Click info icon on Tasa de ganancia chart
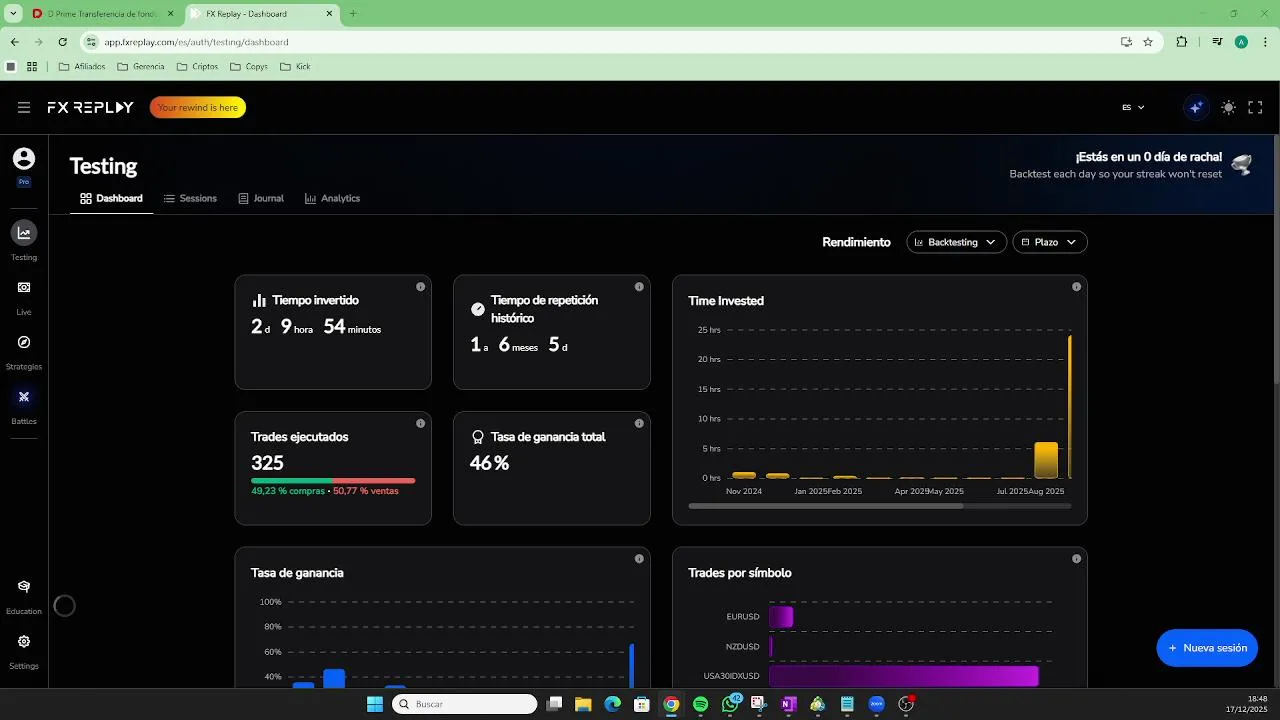The width and height of the screenshot is (1280, 720). pyautogui.click(x=639, y=559)
